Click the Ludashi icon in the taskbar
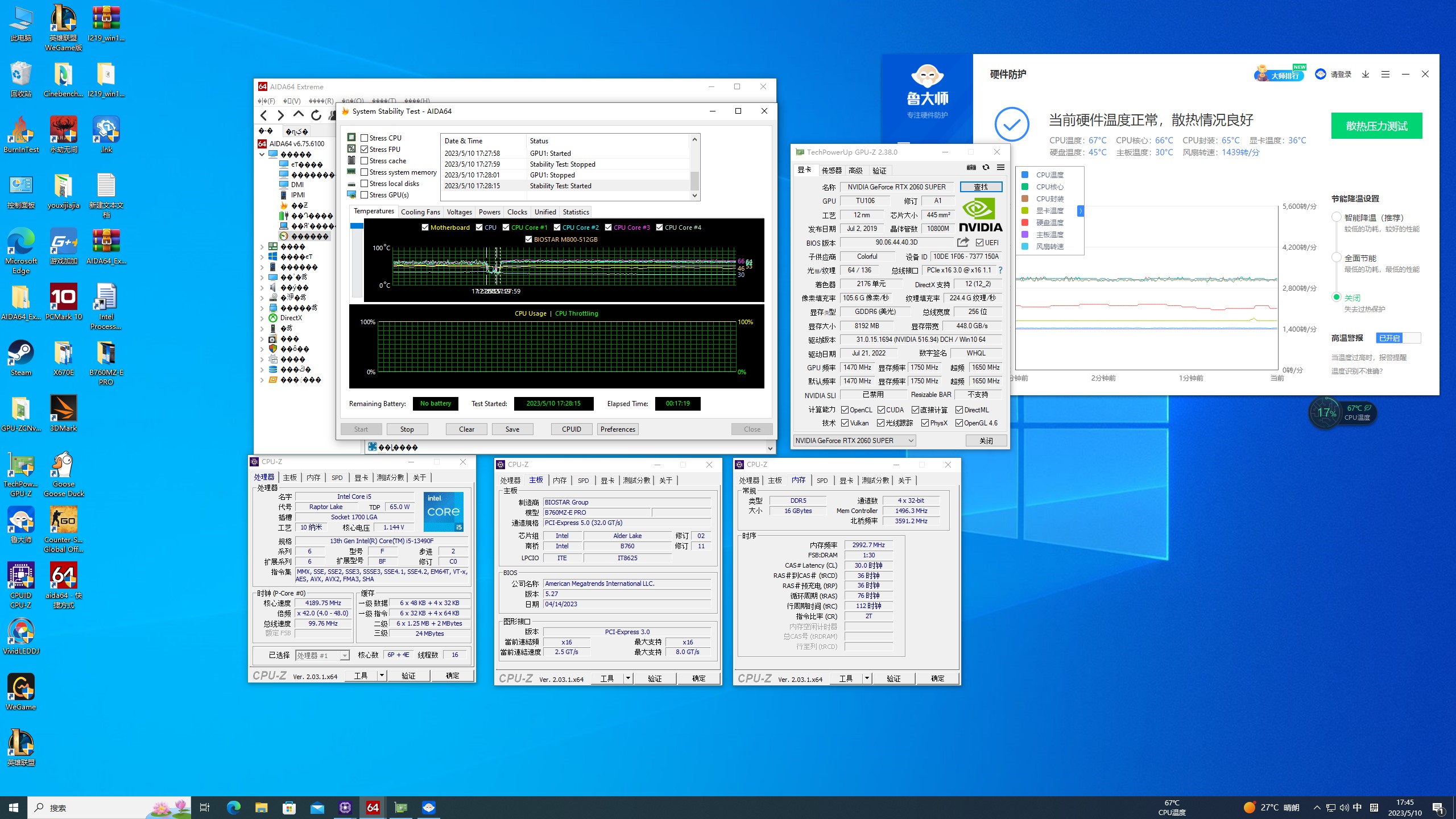Image resolution: width=1456 pixels, height=819 pixels. 429,807
